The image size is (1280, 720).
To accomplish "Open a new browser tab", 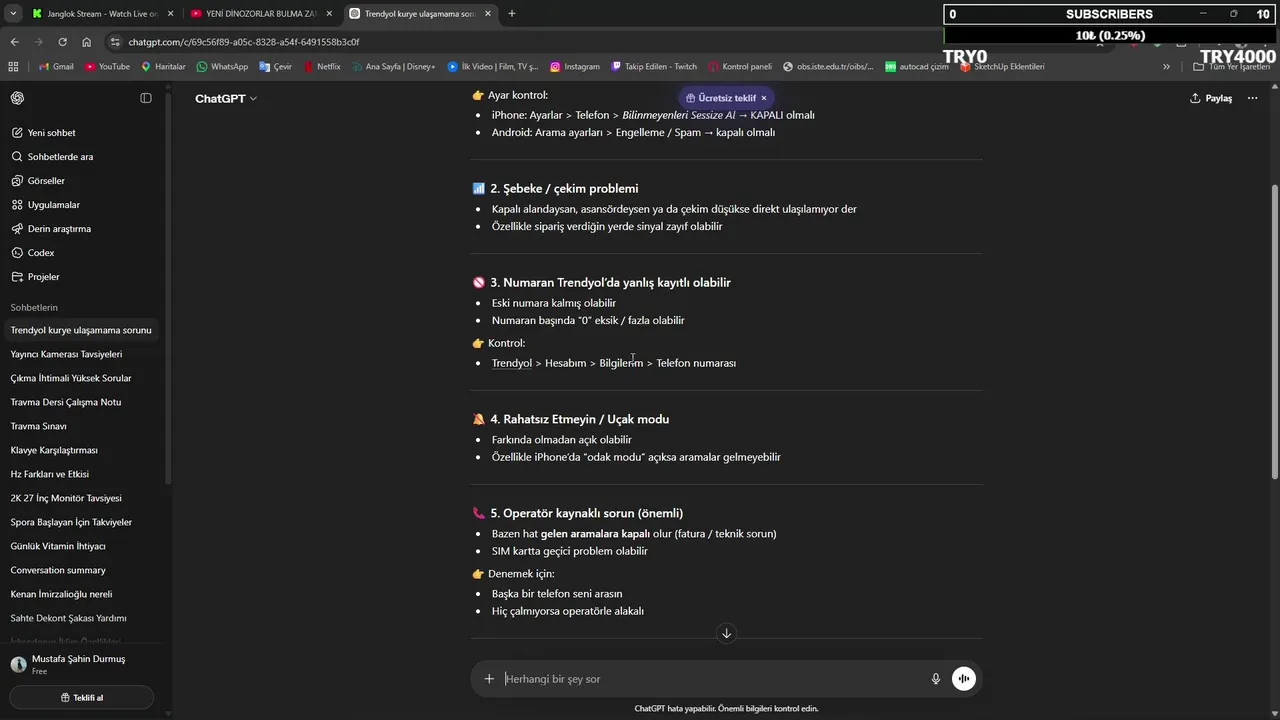I will click(x=511, y=14).
